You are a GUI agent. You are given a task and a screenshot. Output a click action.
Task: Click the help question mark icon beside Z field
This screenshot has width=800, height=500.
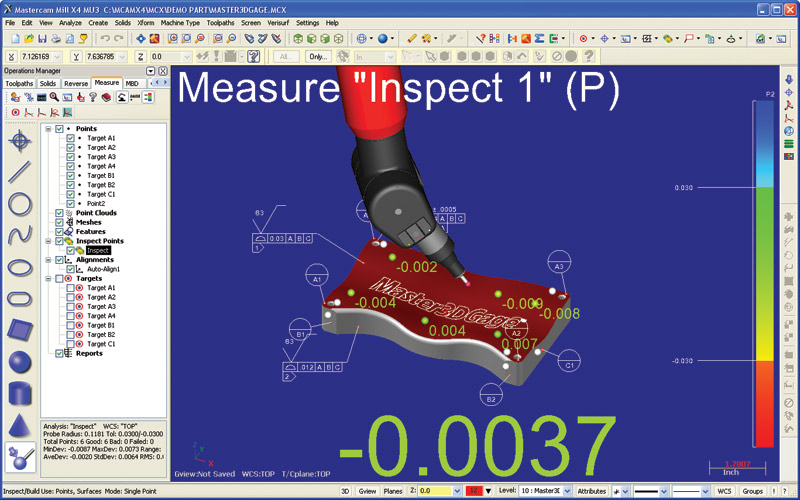pos(253,57)
